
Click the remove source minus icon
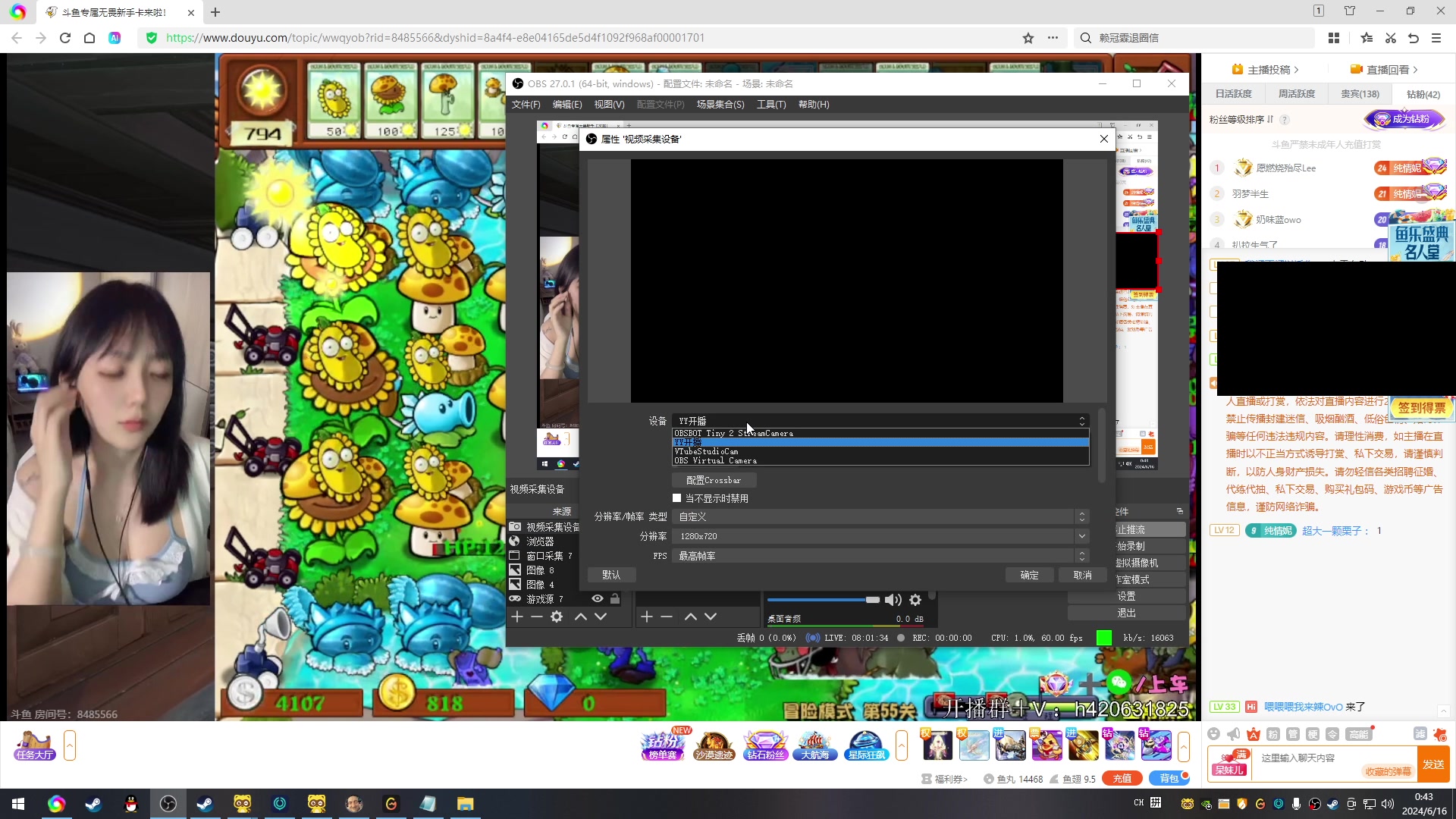pyautogui.click(x=537, y=617)
